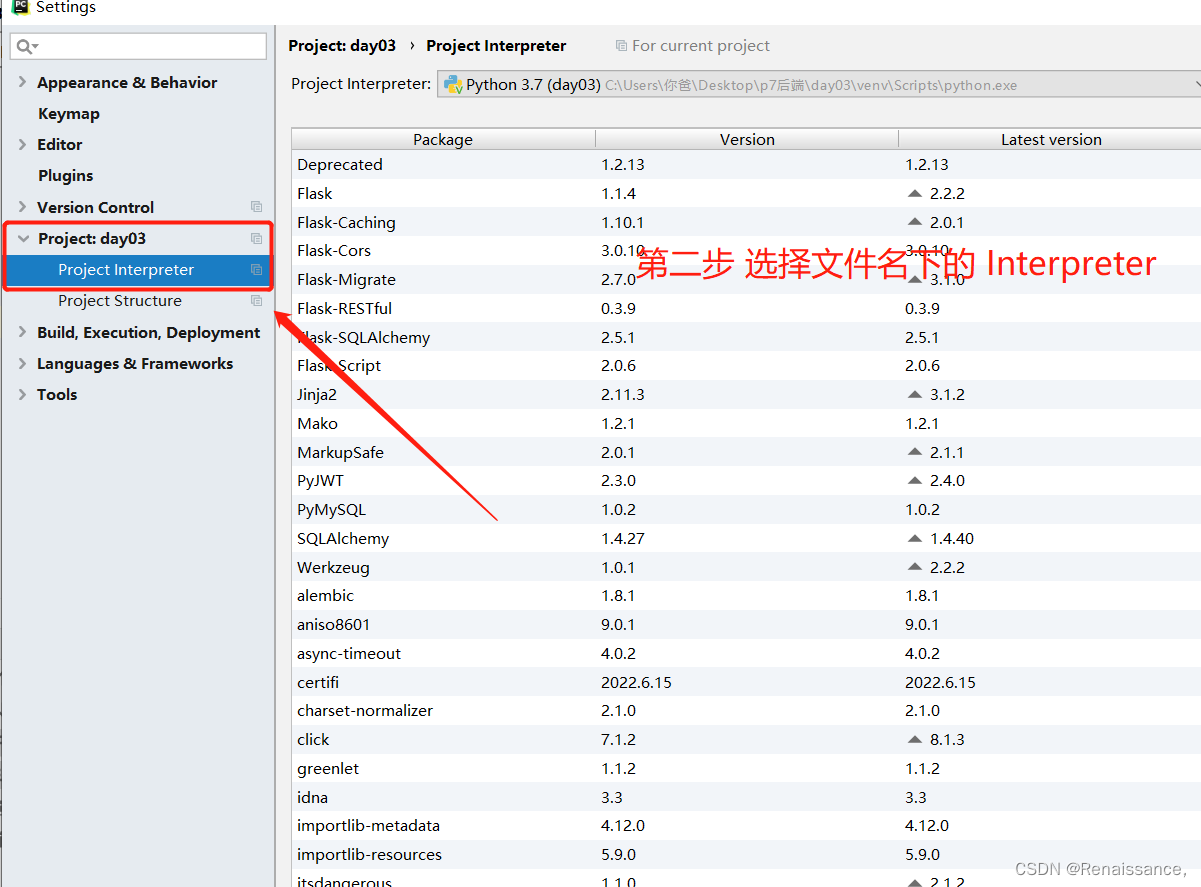Screen dimensions: 1201x887
Task: Select the greenlet package row
Action: click(746, 768)
